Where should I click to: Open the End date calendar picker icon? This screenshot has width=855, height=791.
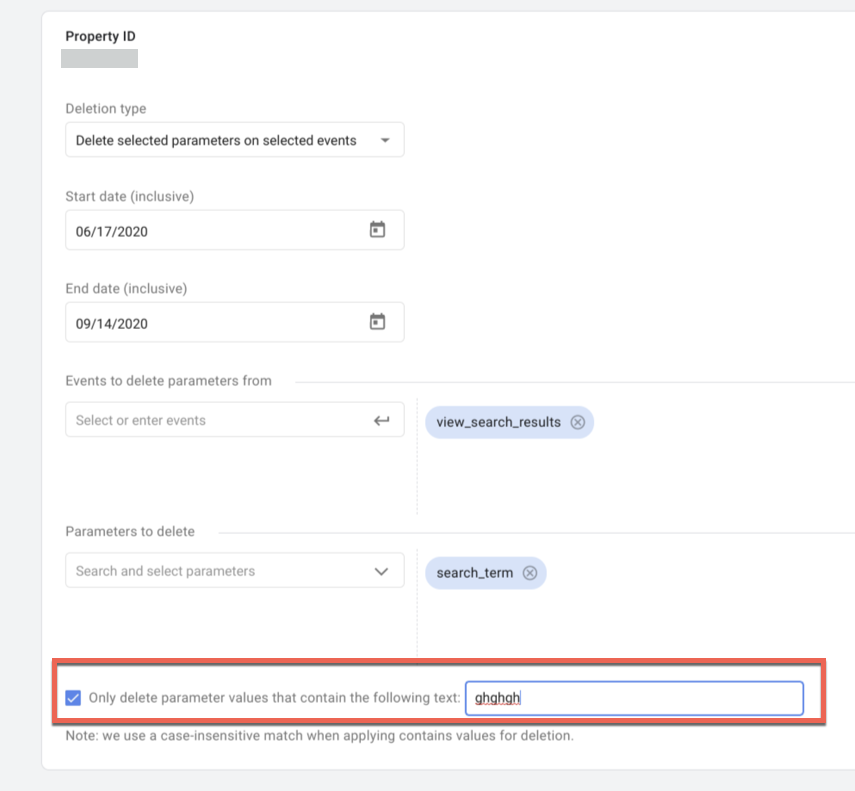tap(377, 322)
